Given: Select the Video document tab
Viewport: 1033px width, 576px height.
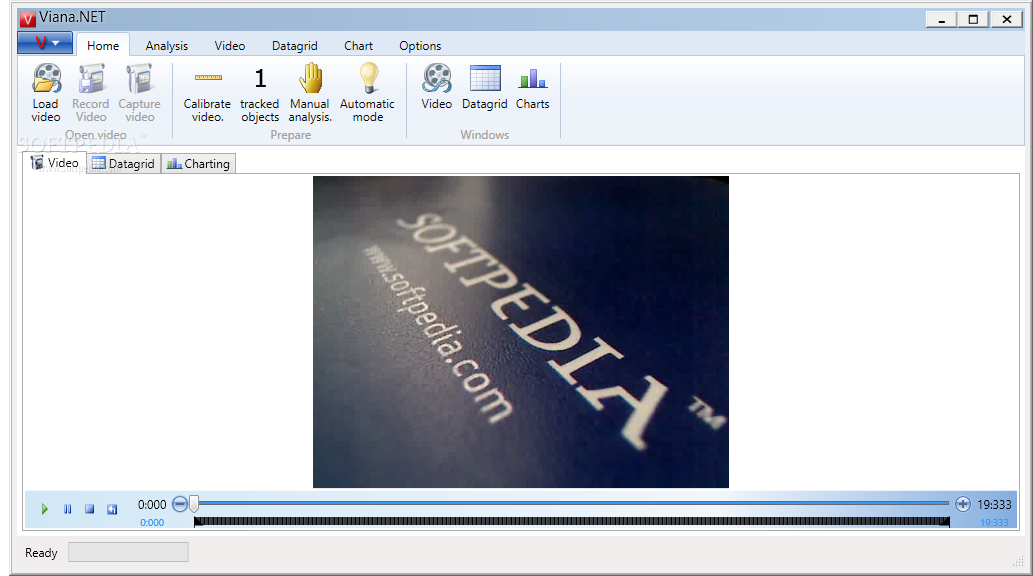Looking at the screenshot, I should click(x=55, y=163).
